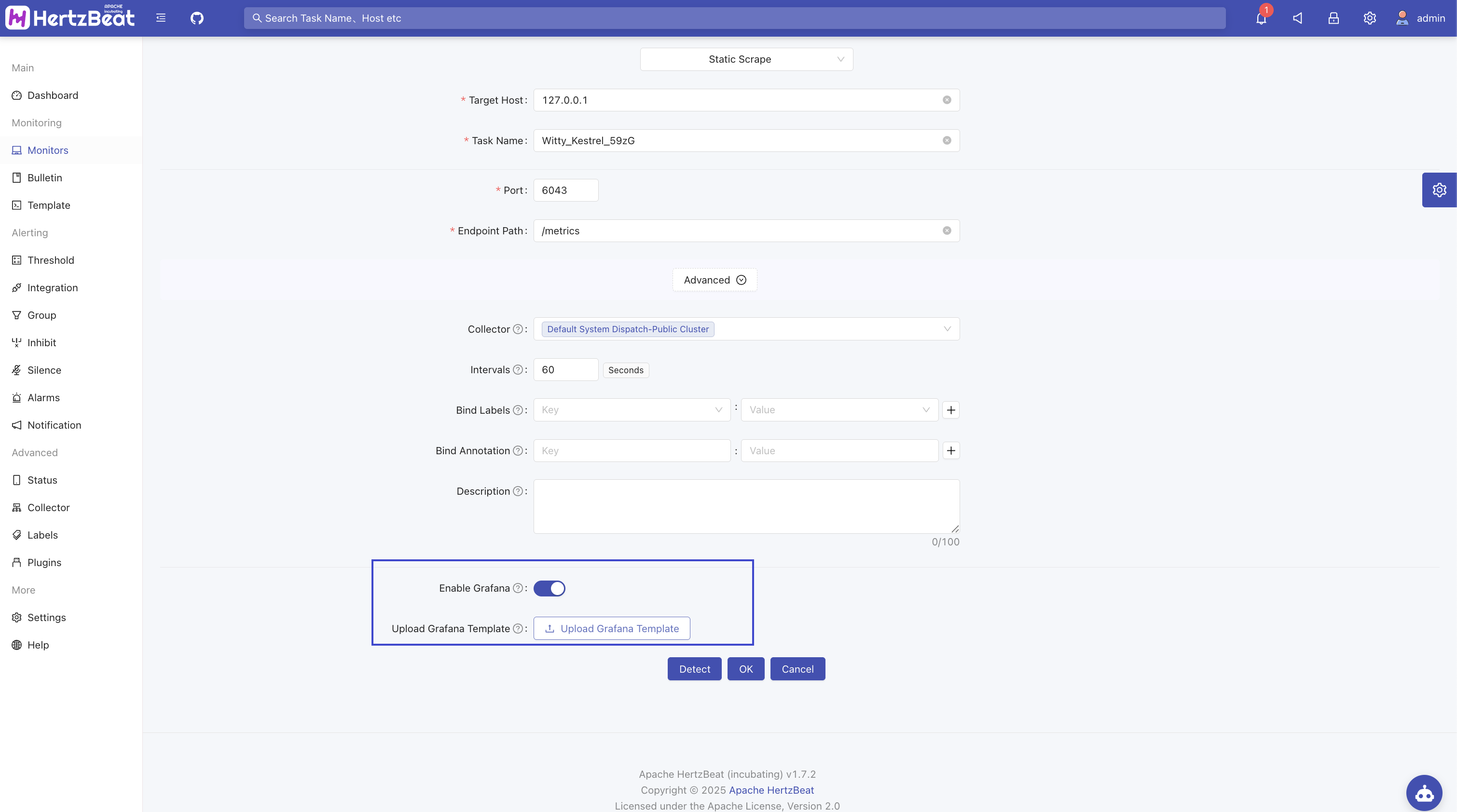This screenshot has width=1457, height=812.
Task: Click into the Description text area
Action: pos(746,506)
